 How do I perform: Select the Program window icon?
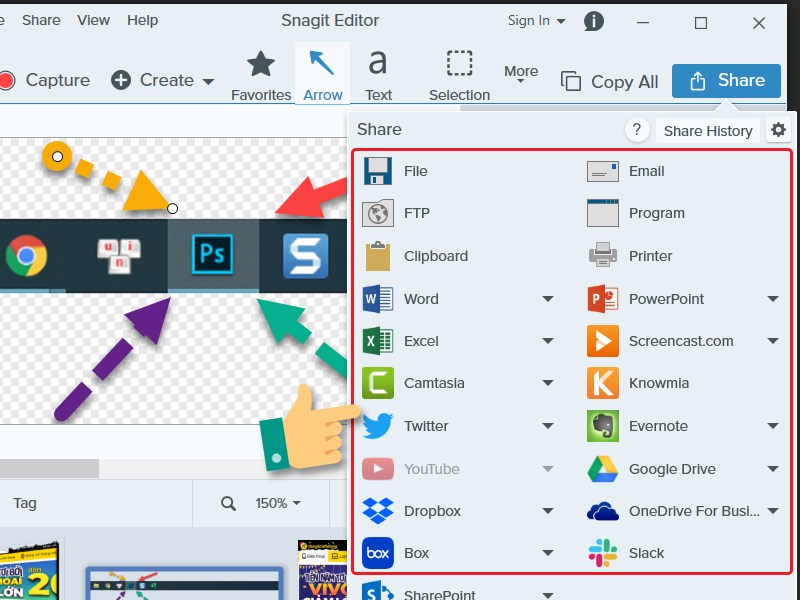pyautogui.click(x=603, y=213)
